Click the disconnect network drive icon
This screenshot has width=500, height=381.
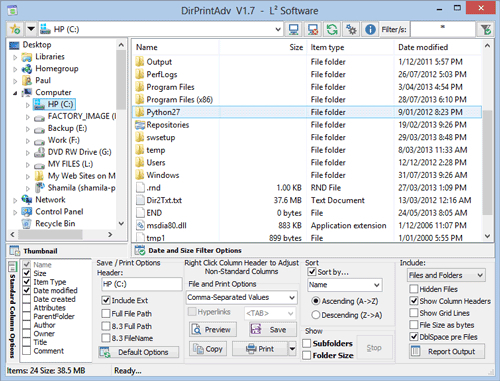[x=313, y=30]
